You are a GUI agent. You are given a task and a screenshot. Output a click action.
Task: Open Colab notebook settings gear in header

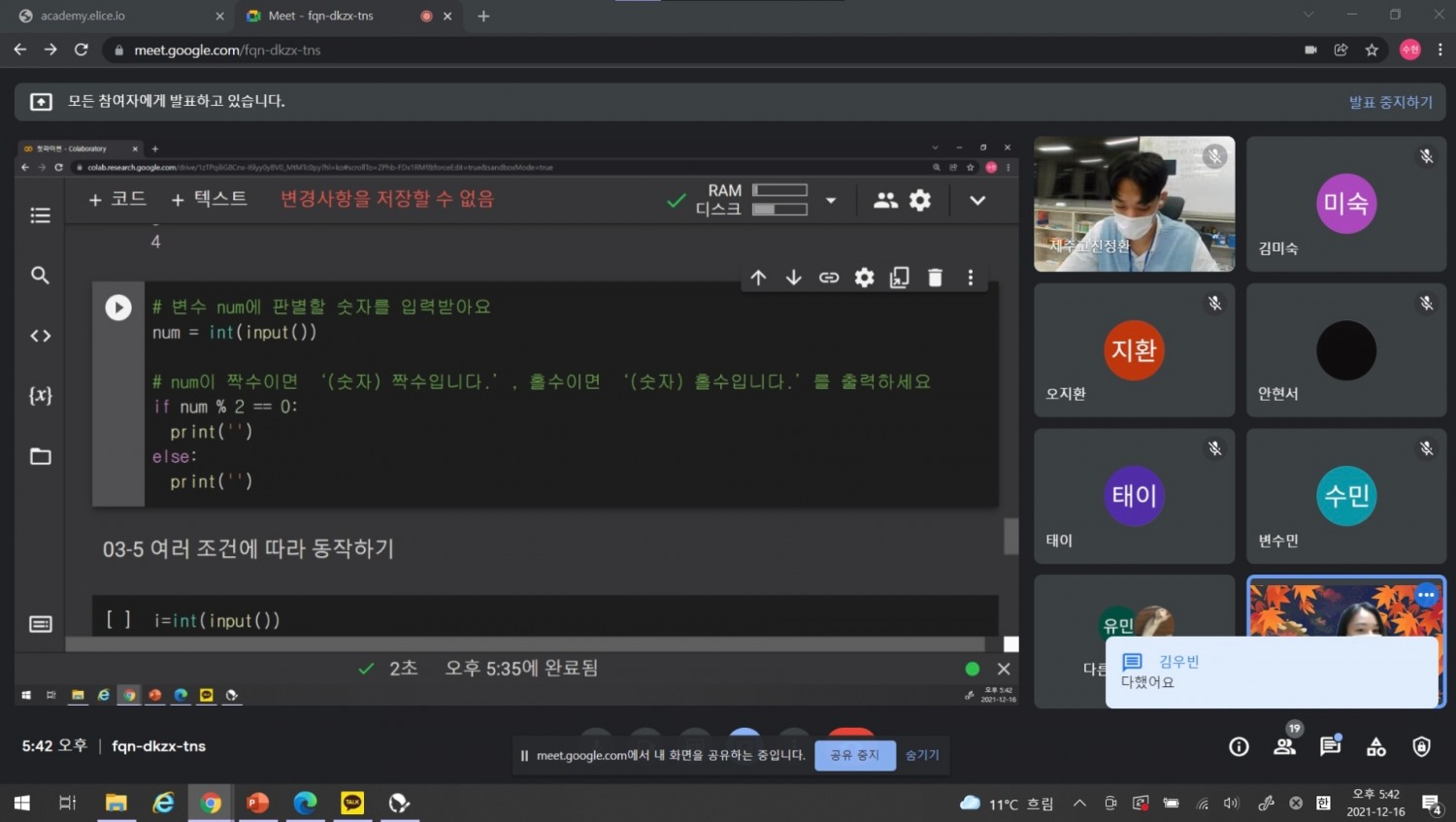click(x=920, y=200)
